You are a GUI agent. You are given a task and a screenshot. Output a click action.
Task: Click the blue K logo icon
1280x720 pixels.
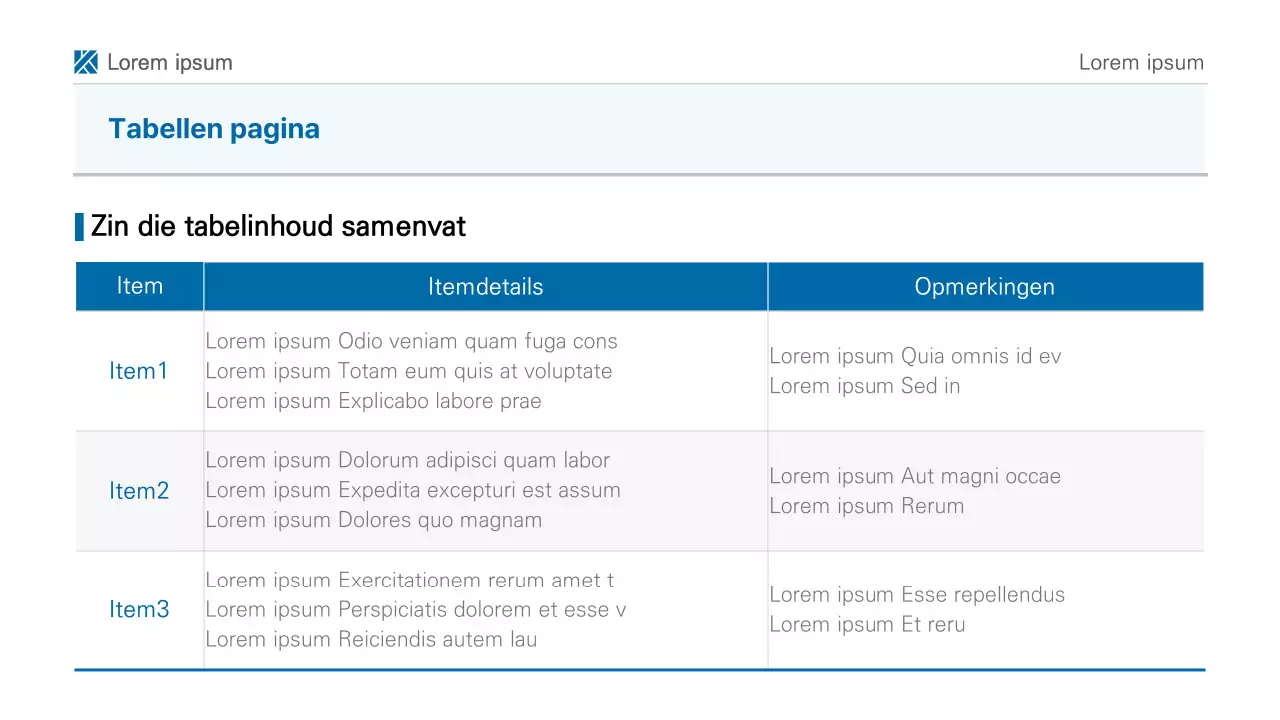click(x=86, y=62)
